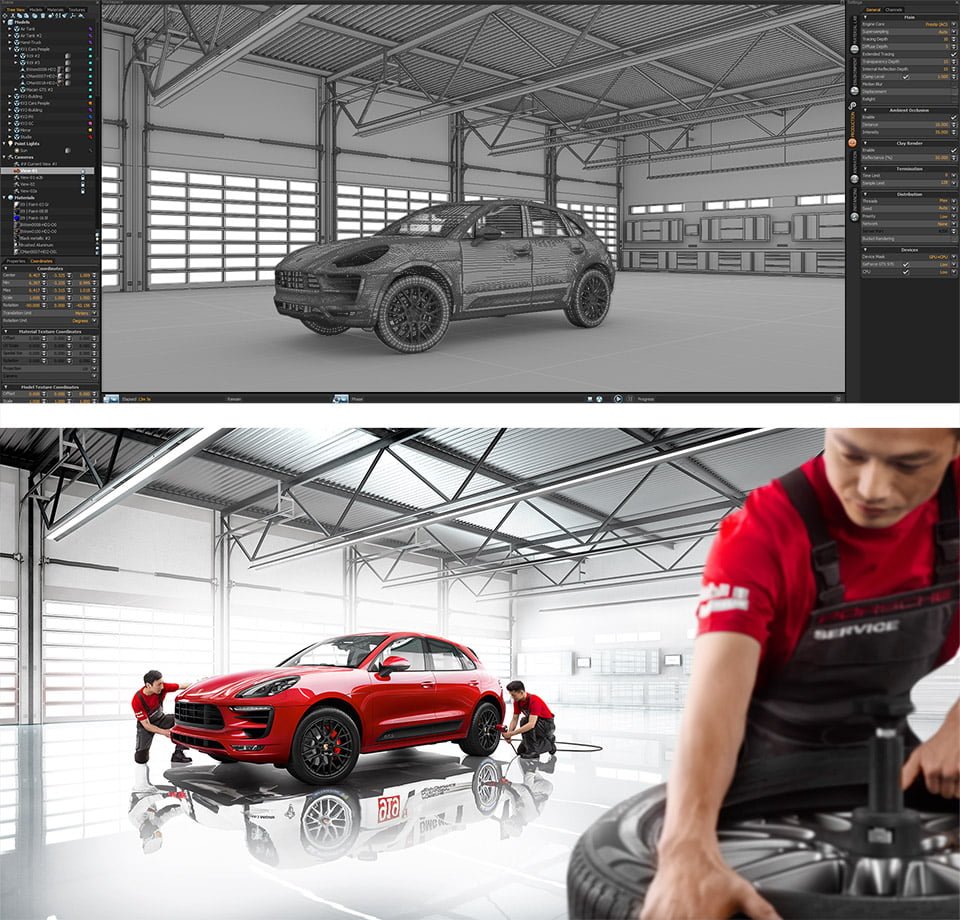Select View-01 camera in the tree
Screen dimensions: 960x920
click(27, 170)
